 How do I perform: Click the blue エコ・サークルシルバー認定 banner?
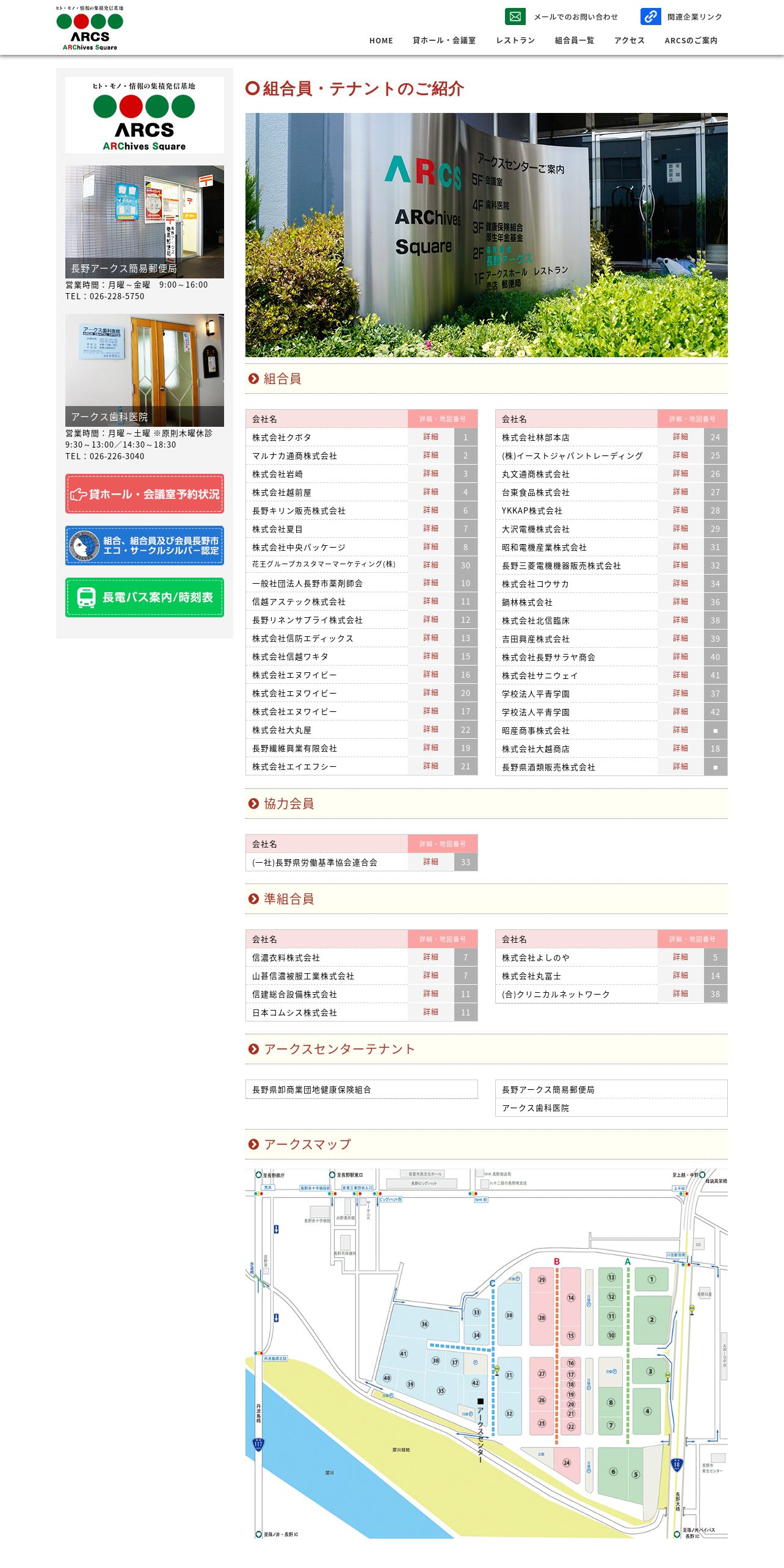(x=145, y=545)
